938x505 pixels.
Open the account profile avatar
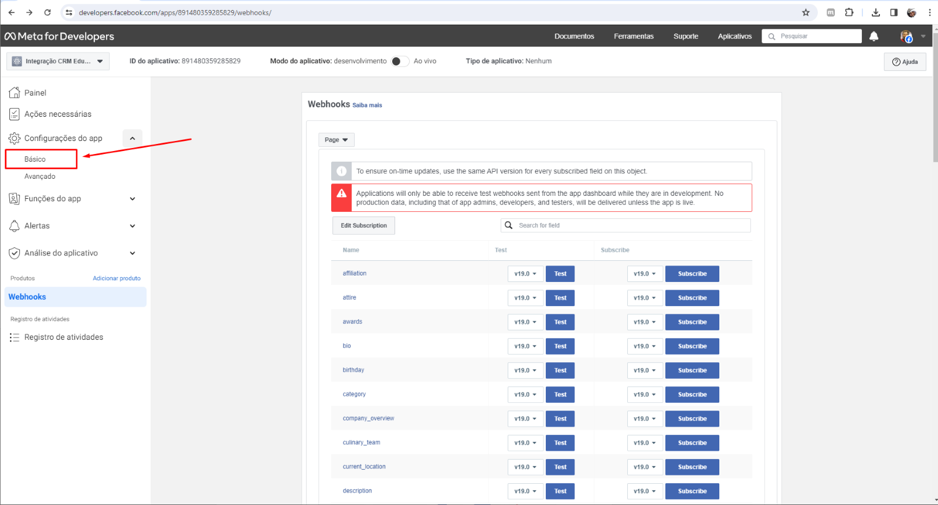click(x=906, y=36)
